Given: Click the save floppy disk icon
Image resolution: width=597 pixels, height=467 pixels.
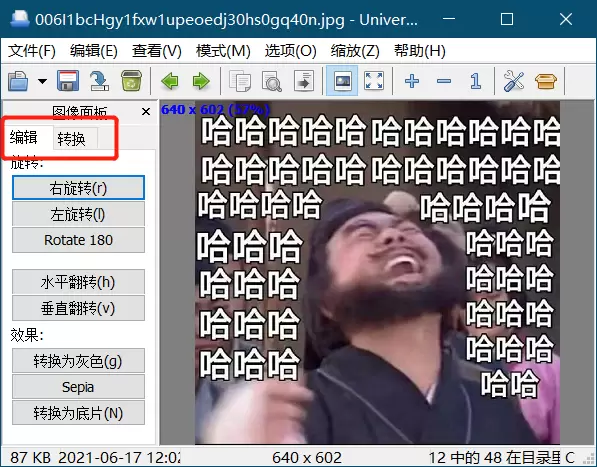Looking at the screenshot, I should [x=68, y=81].
